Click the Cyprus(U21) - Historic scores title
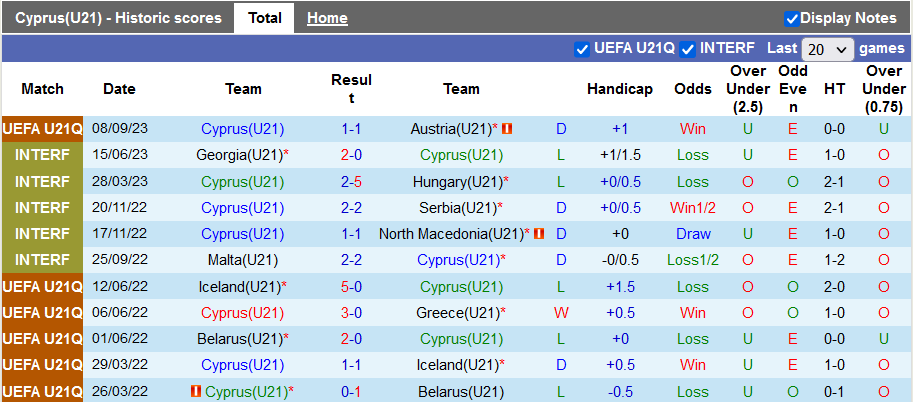The image size is (913, 402). (x=118, y=18)
